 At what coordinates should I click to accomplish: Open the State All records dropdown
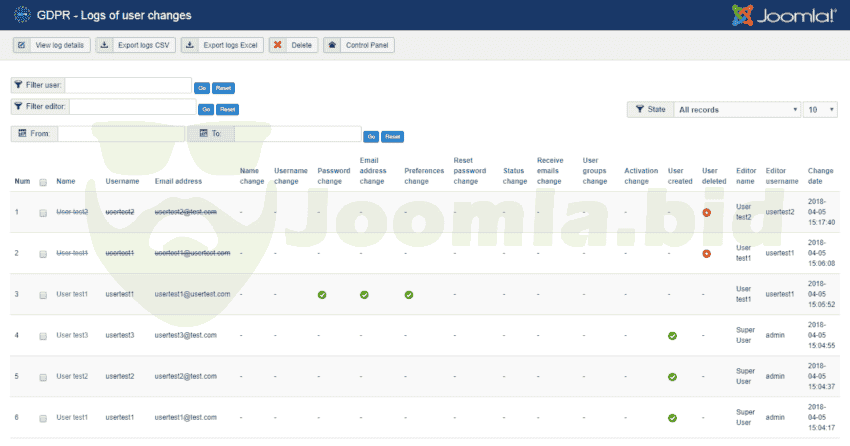737,109
